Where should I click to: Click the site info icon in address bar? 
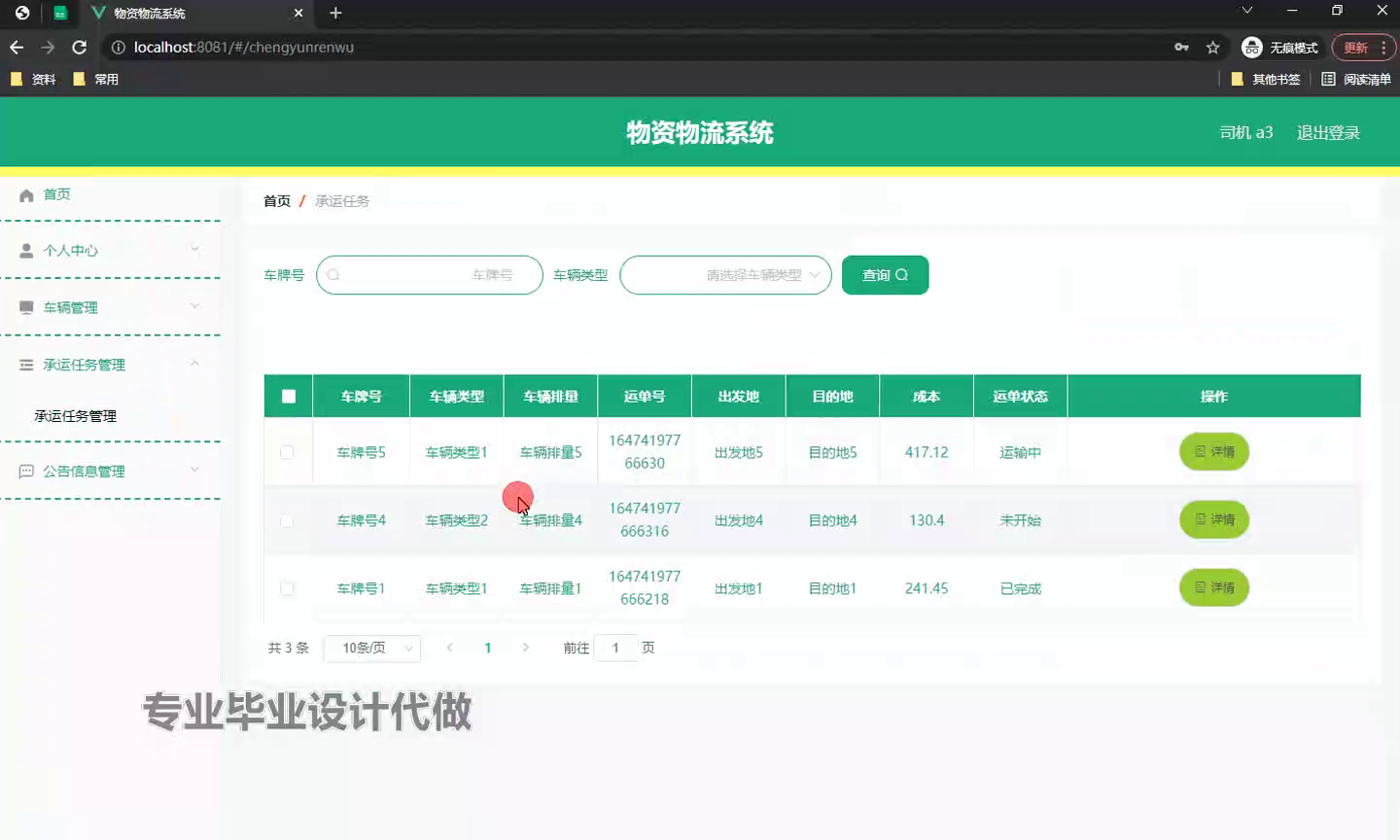coord(118,47)
